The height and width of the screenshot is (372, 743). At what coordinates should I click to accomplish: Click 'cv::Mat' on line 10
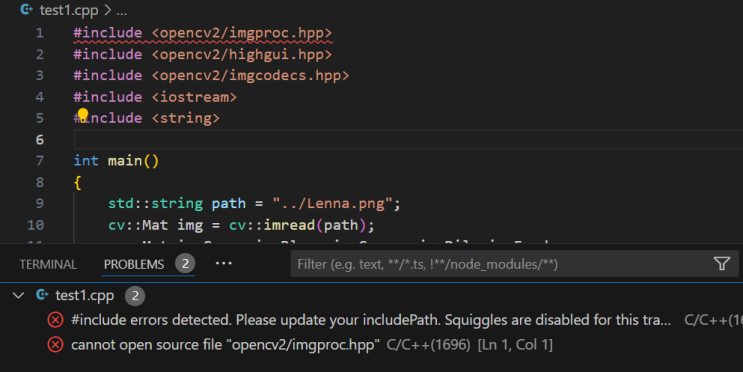(138, 225)
